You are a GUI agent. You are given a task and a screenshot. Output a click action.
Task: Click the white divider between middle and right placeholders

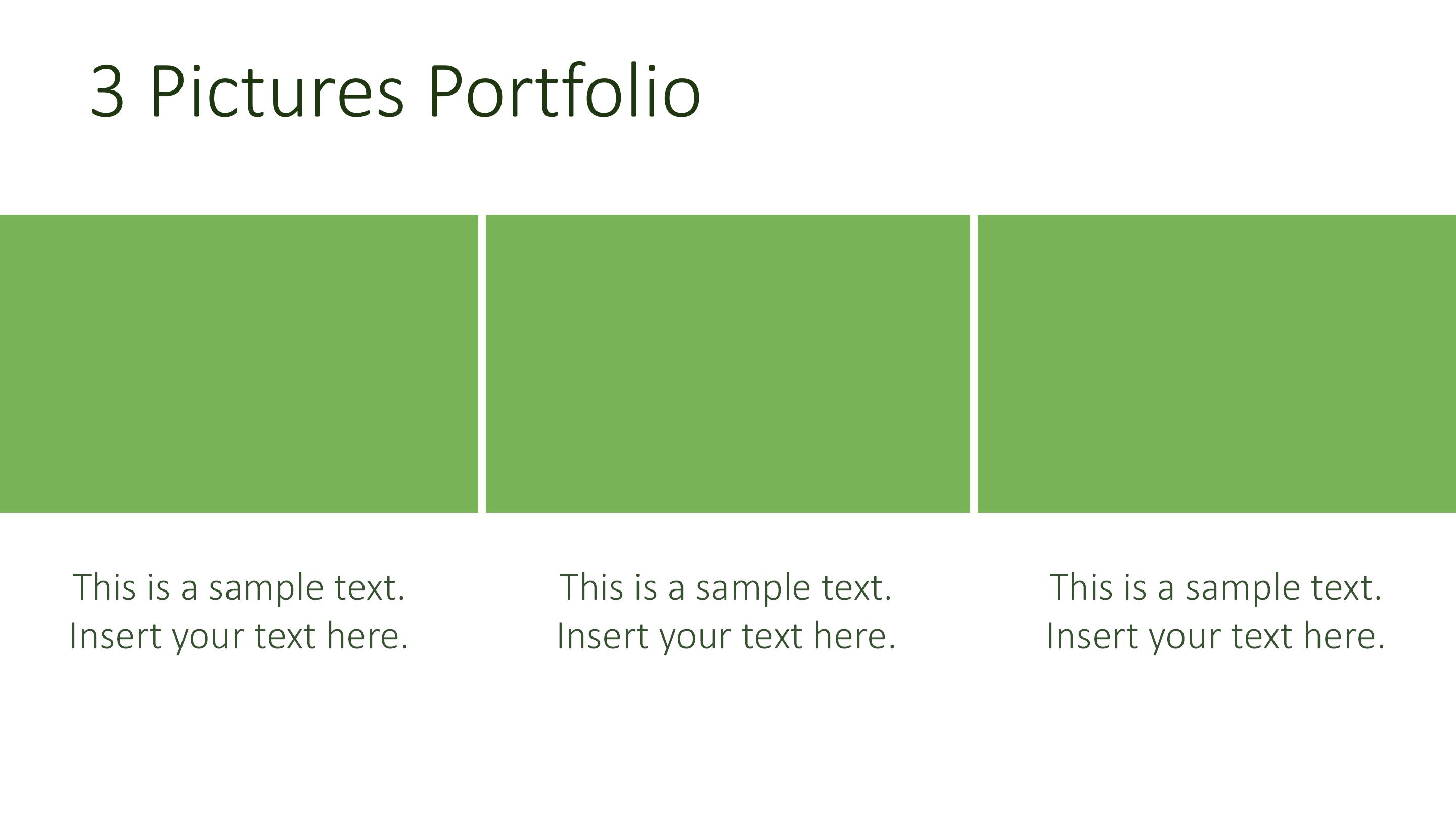pyautogui.click(x=973, y=363)
